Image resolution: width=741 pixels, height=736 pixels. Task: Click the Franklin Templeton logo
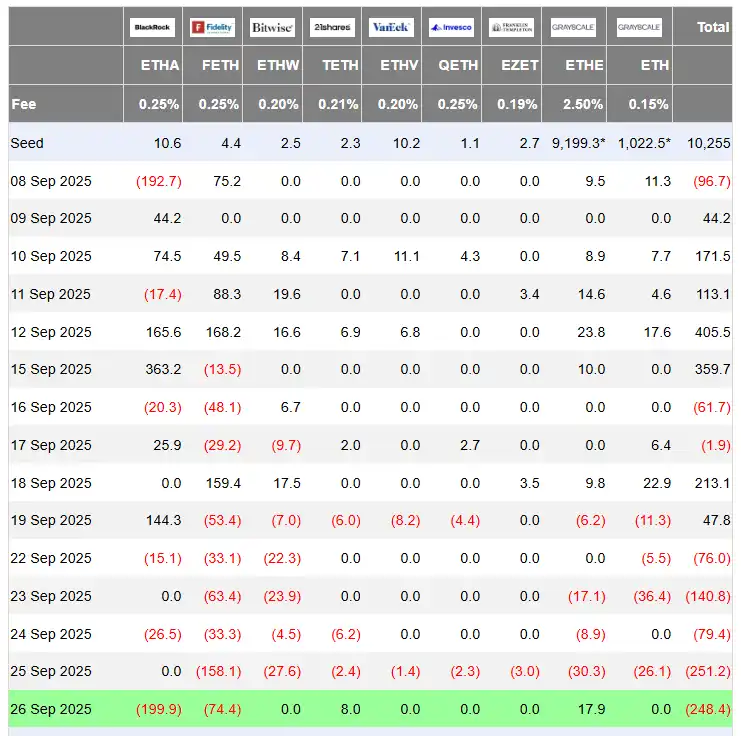click(511, 28)
